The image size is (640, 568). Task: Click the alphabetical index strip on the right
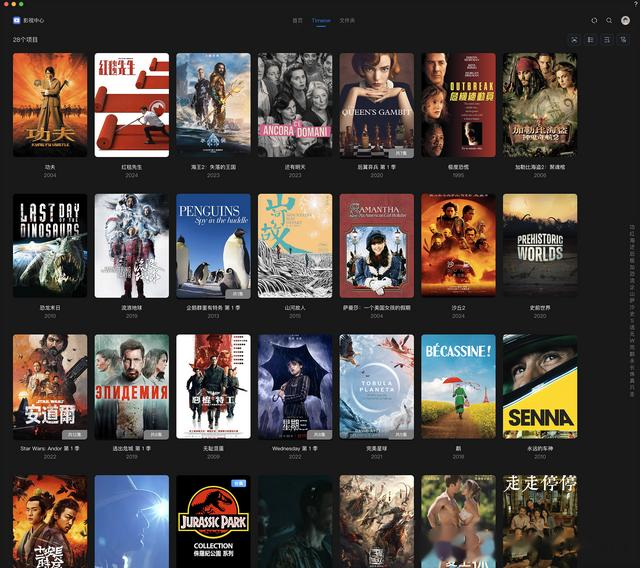tap(632, 311)
